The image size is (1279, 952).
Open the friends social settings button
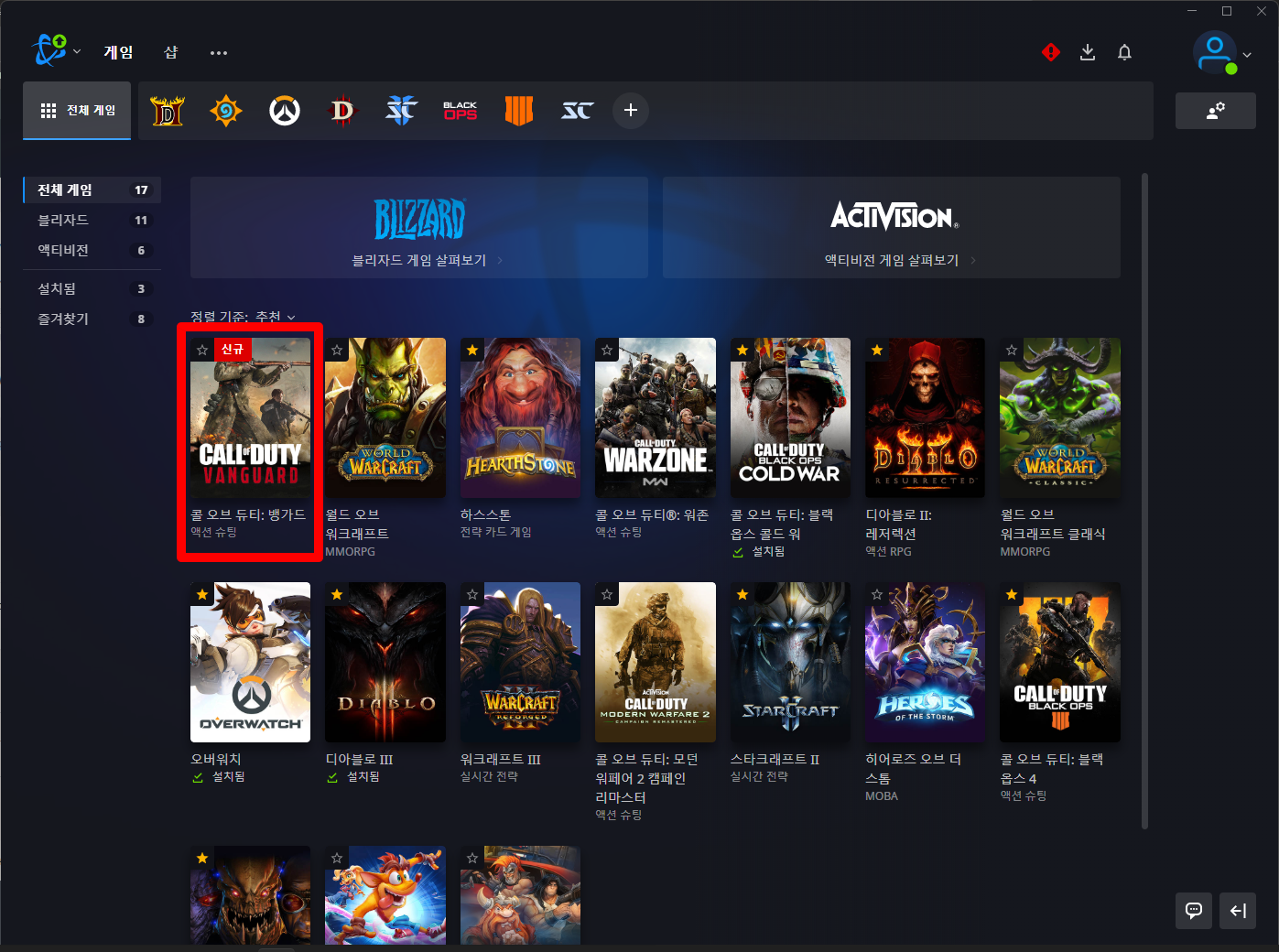1216,111
